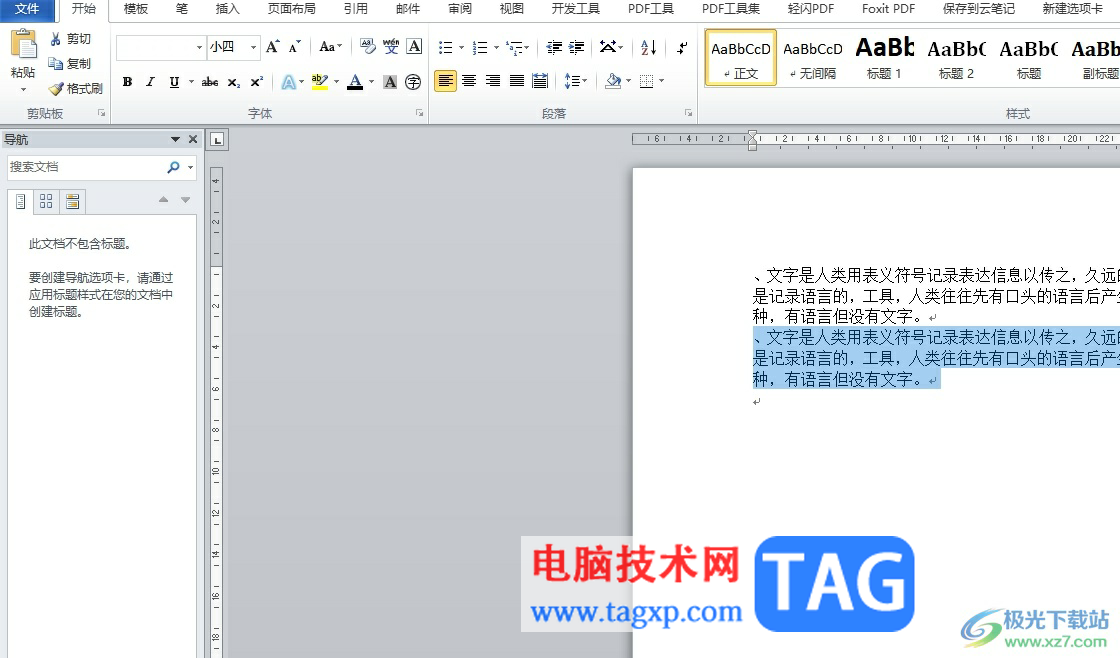Go to previous result arrow in navigation
1120x658 pixels.
(164, 200)
